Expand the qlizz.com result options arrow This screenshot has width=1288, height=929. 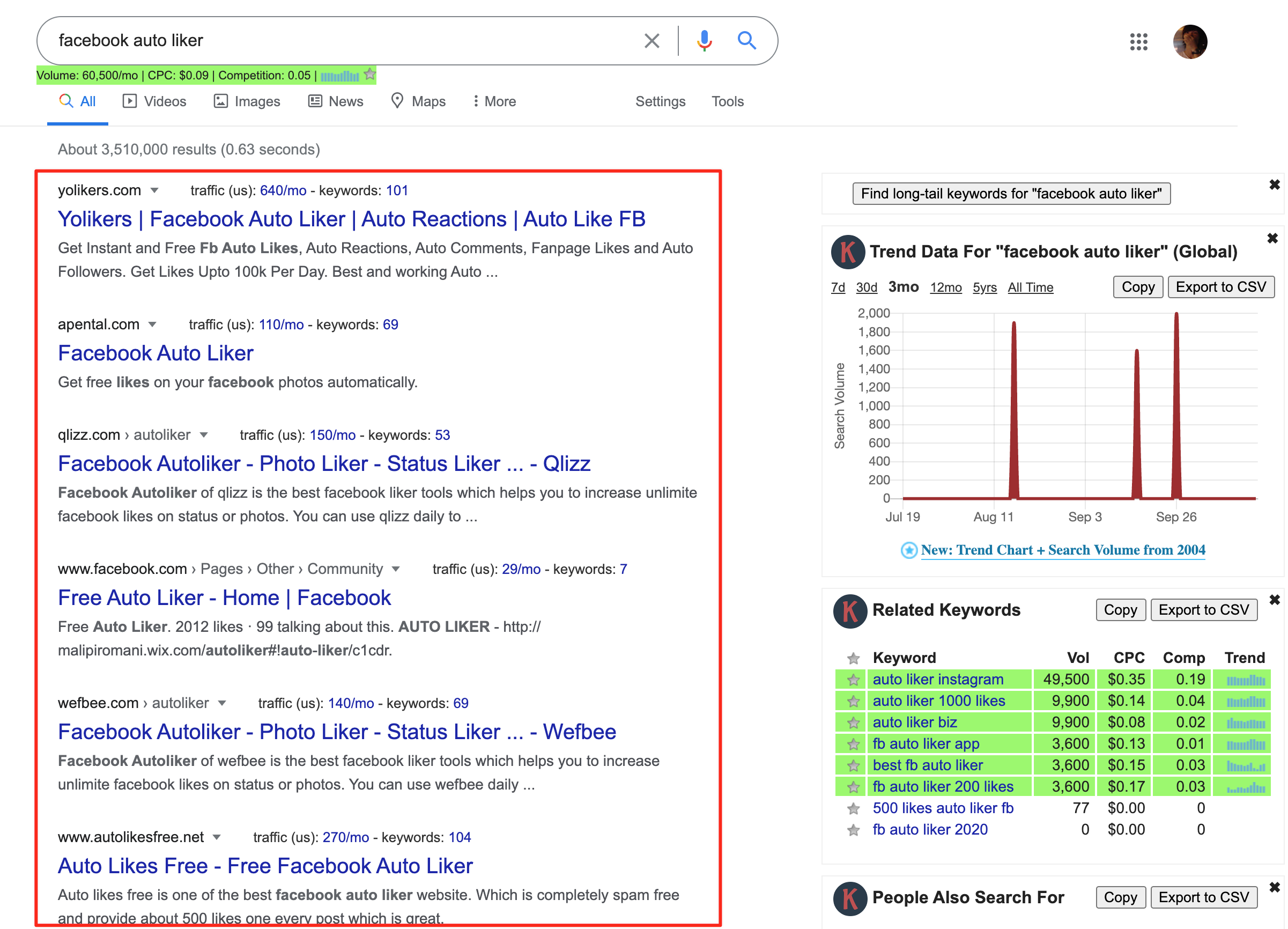(x=203, y=435)
